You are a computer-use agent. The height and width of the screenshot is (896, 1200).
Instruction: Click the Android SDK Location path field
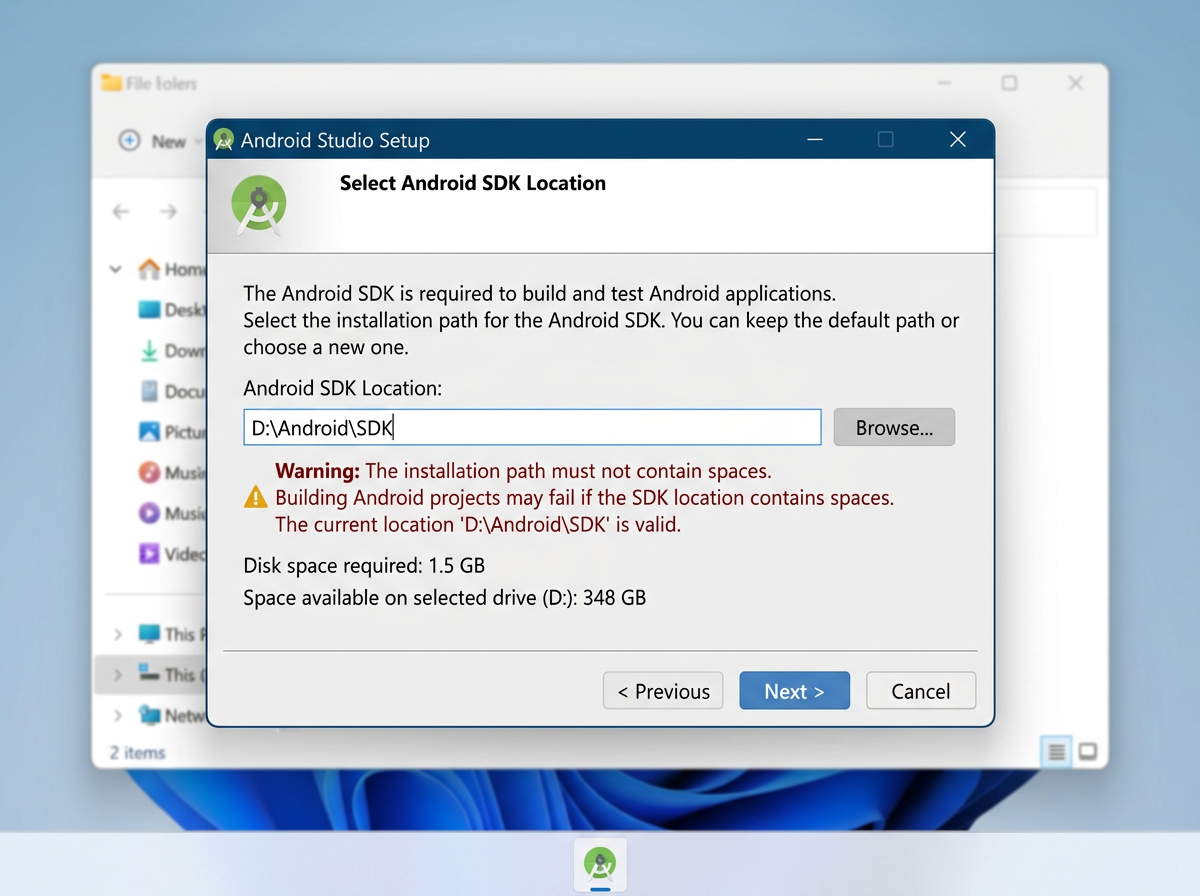532,427
